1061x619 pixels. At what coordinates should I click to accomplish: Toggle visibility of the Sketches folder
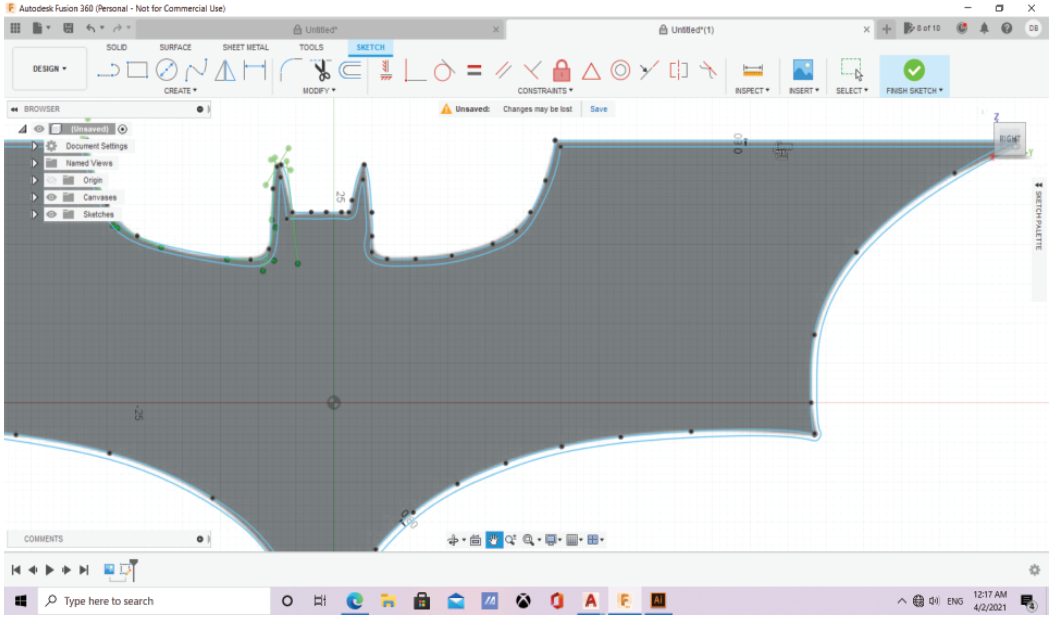51,214
